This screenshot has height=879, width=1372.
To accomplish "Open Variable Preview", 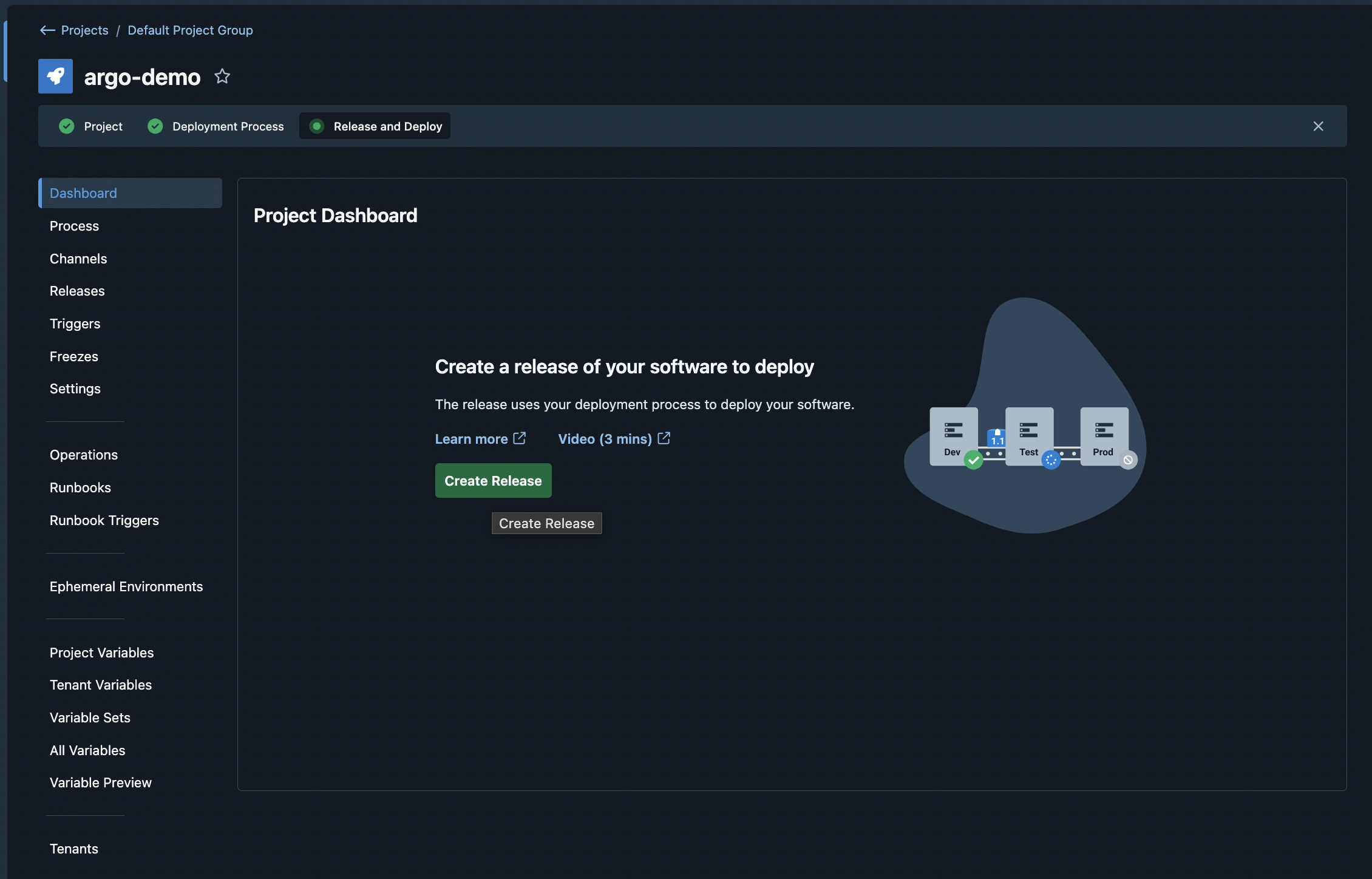I will [x=101, y=782].
